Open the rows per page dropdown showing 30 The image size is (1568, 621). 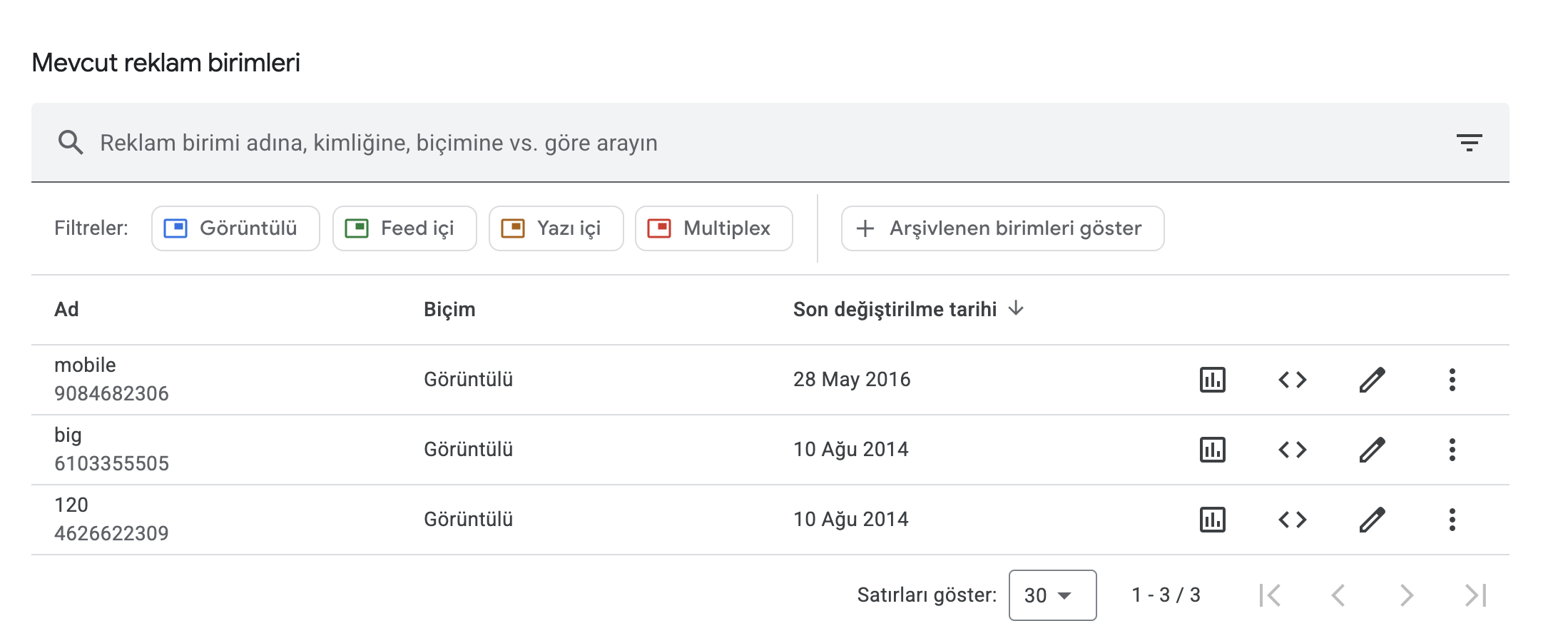[x=1052, y=595]
